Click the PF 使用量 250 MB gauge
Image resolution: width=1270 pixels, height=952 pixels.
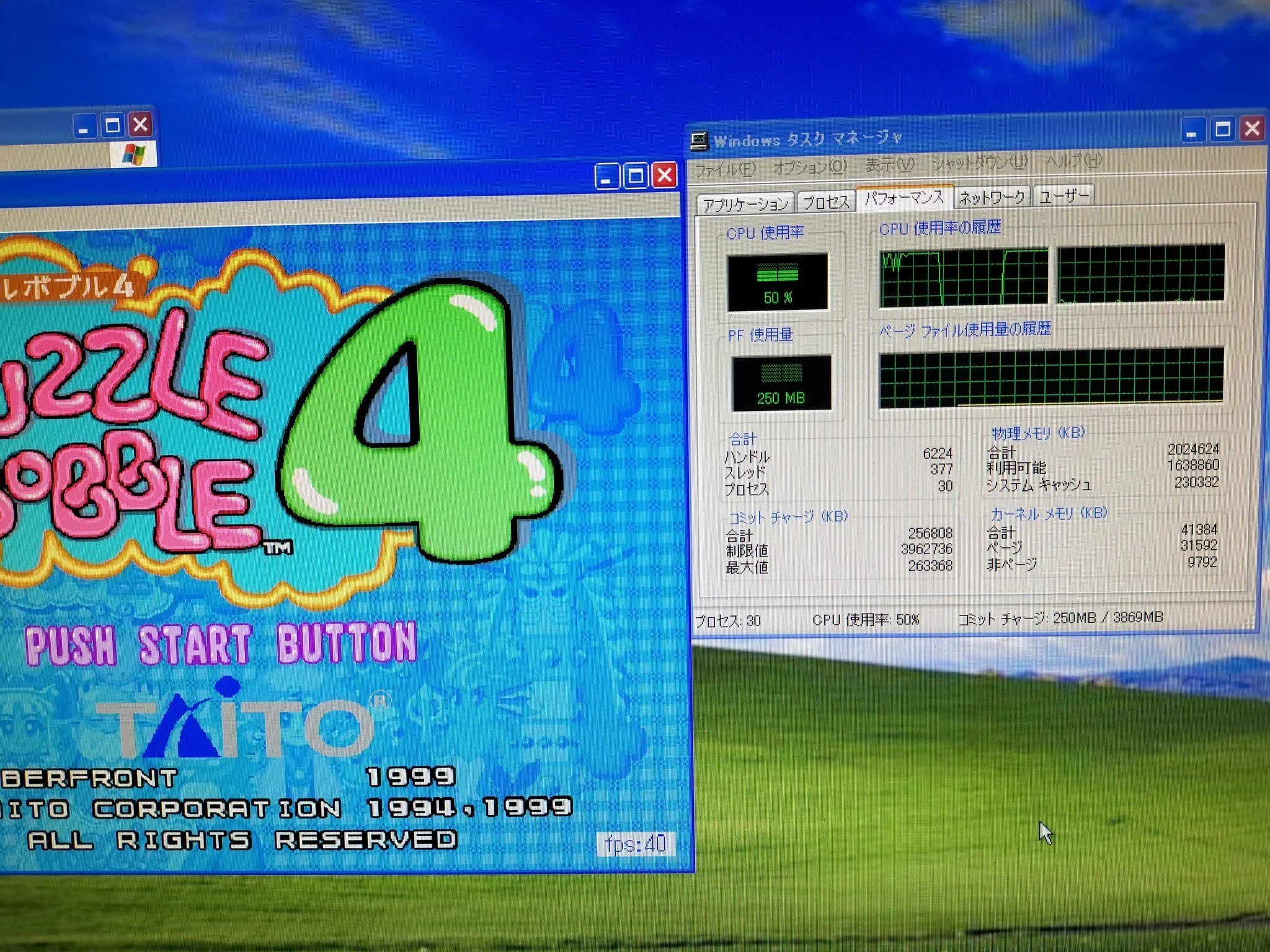pyautogui.click(x=781, y=383)
